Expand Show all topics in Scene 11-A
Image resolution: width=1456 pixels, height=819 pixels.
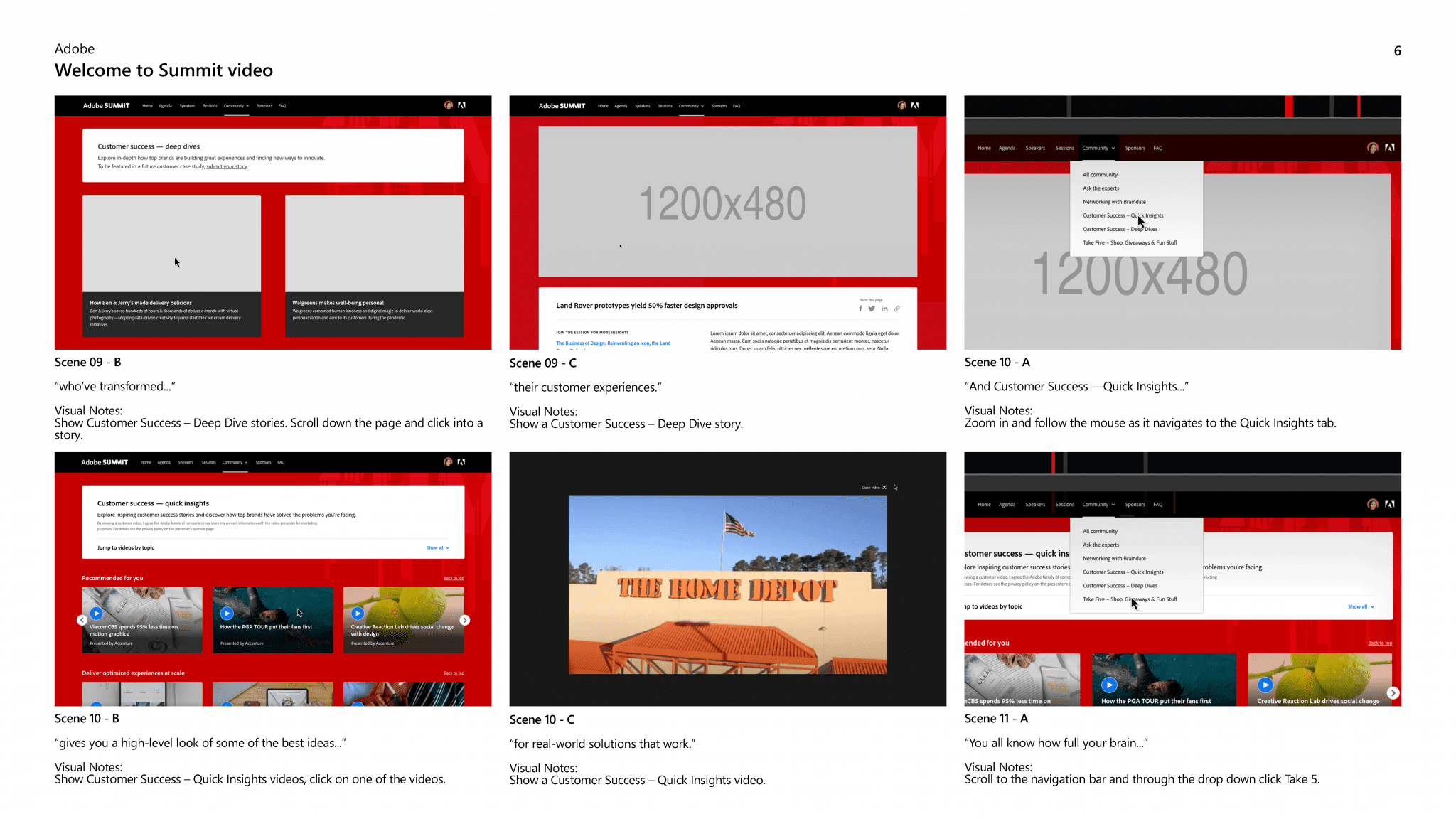point(1361,606)
